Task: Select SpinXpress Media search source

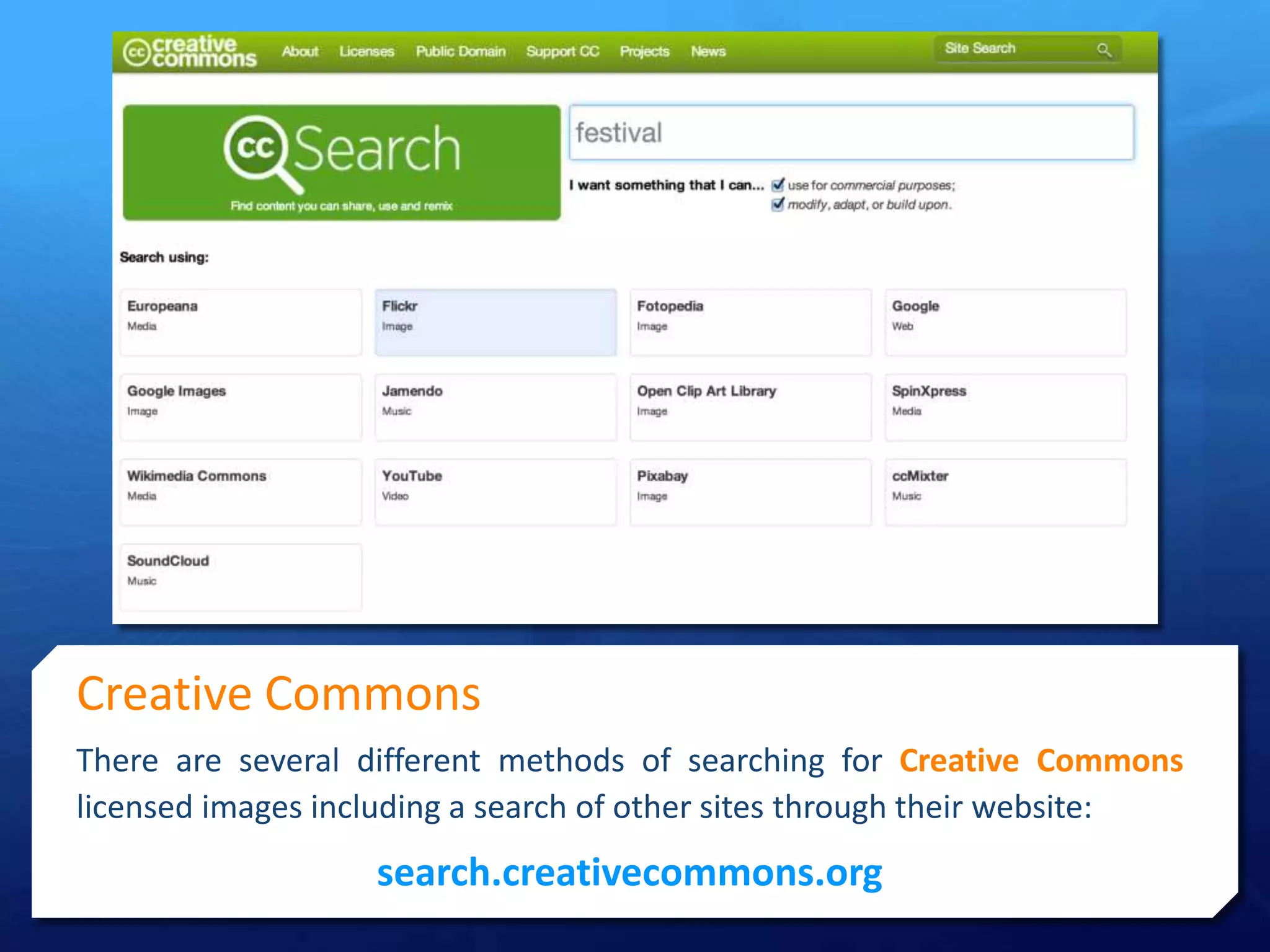Action: (x=1005, y=407)
